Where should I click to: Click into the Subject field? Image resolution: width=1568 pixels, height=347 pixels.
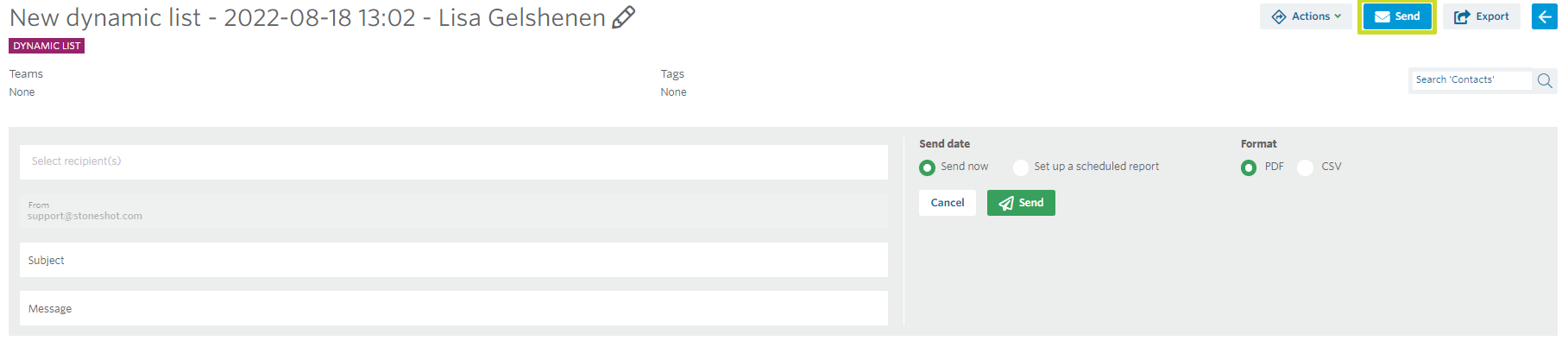[x=454, y=260]
